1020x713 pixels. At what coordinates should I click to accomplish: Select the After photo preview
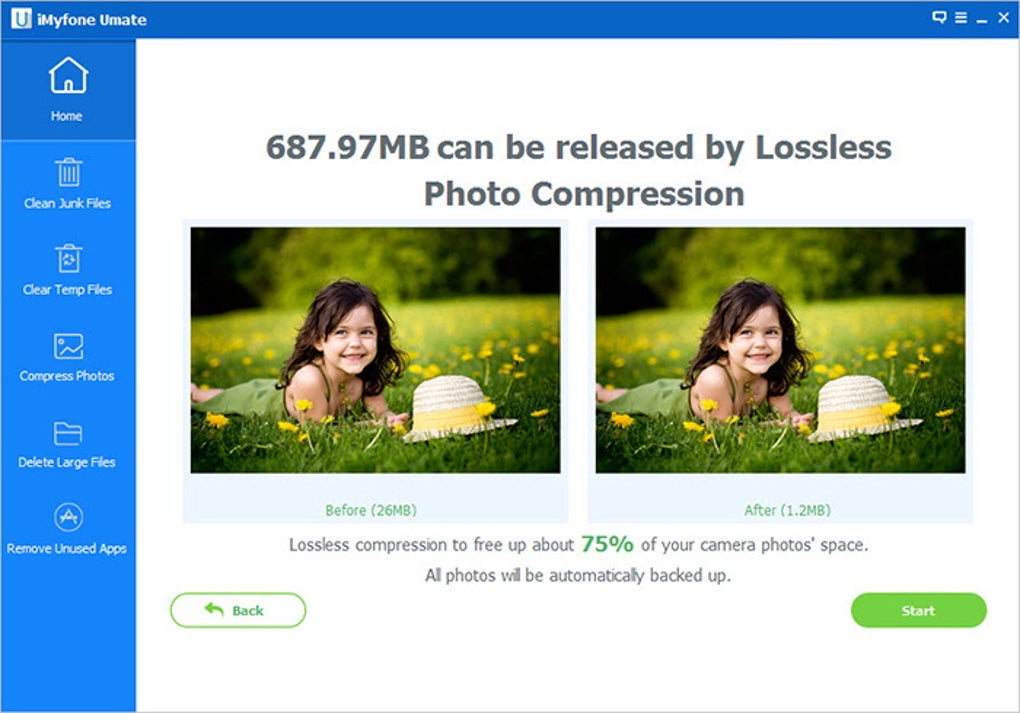pyautogui.click(x=781, y=350)
